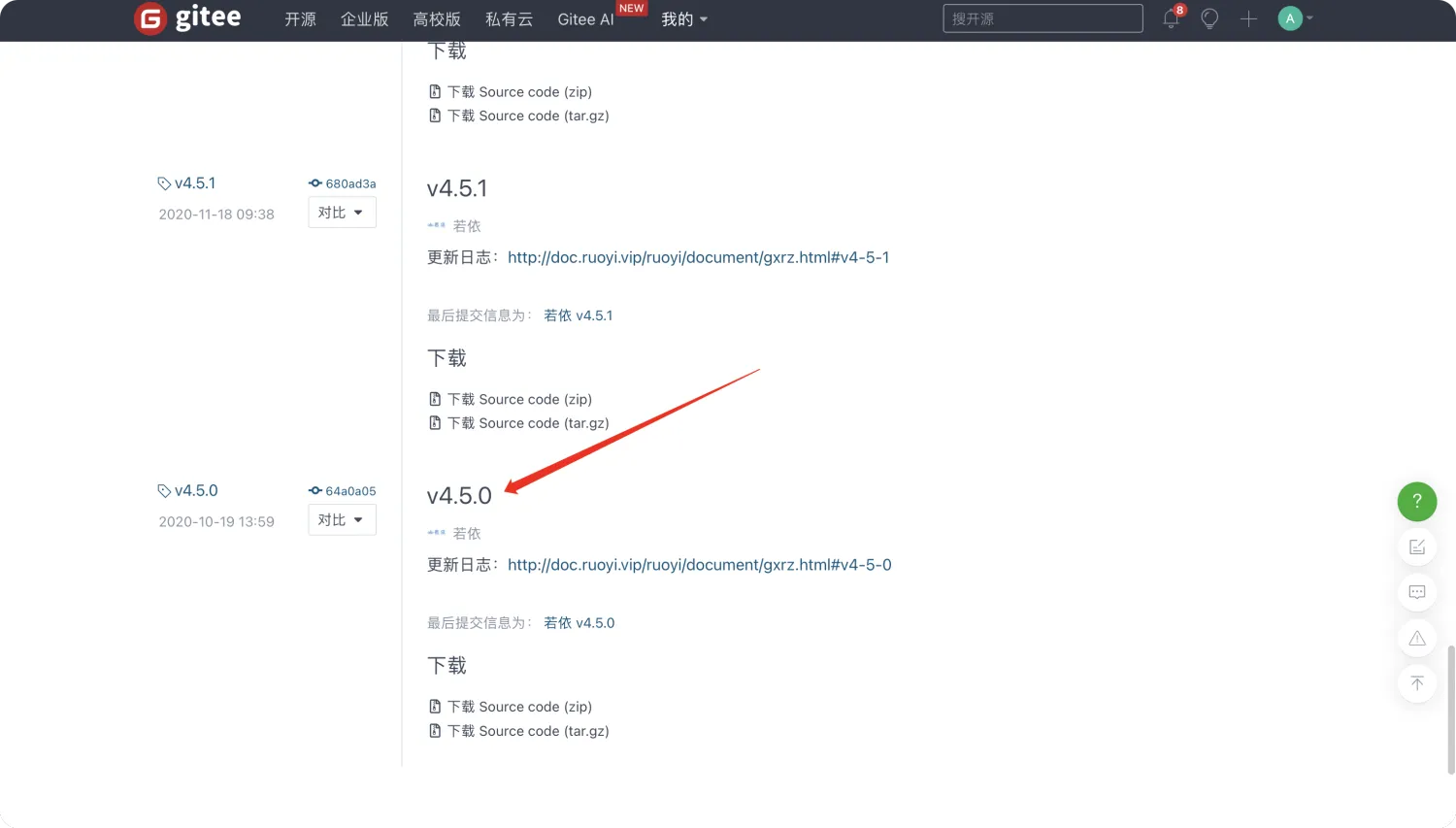Open 高校版 menu item
The height and width of the screenshot is (828, 1456).
437,19
